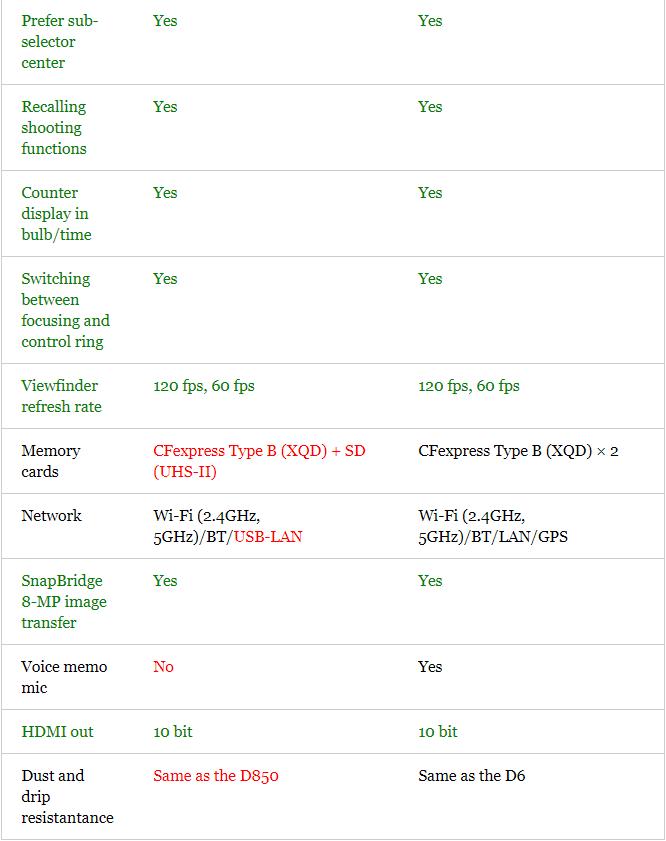Click the "Prefer sub-selector center" row label
Image resolution: width=666 pixels, height=841 pixels.
tap(59, 41)
